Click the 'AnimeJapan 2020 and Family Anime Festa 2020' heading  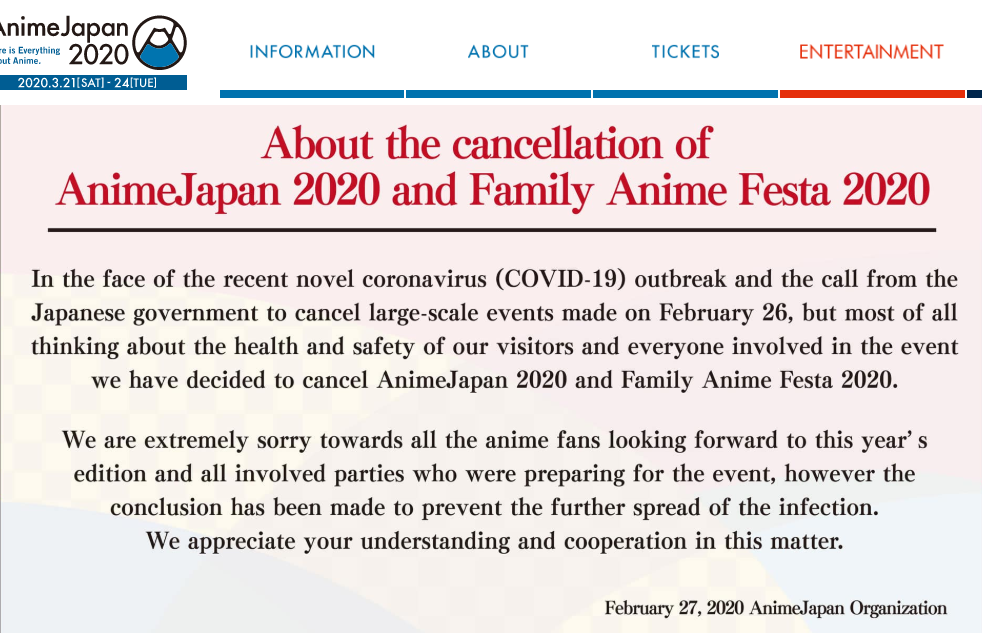493,190
